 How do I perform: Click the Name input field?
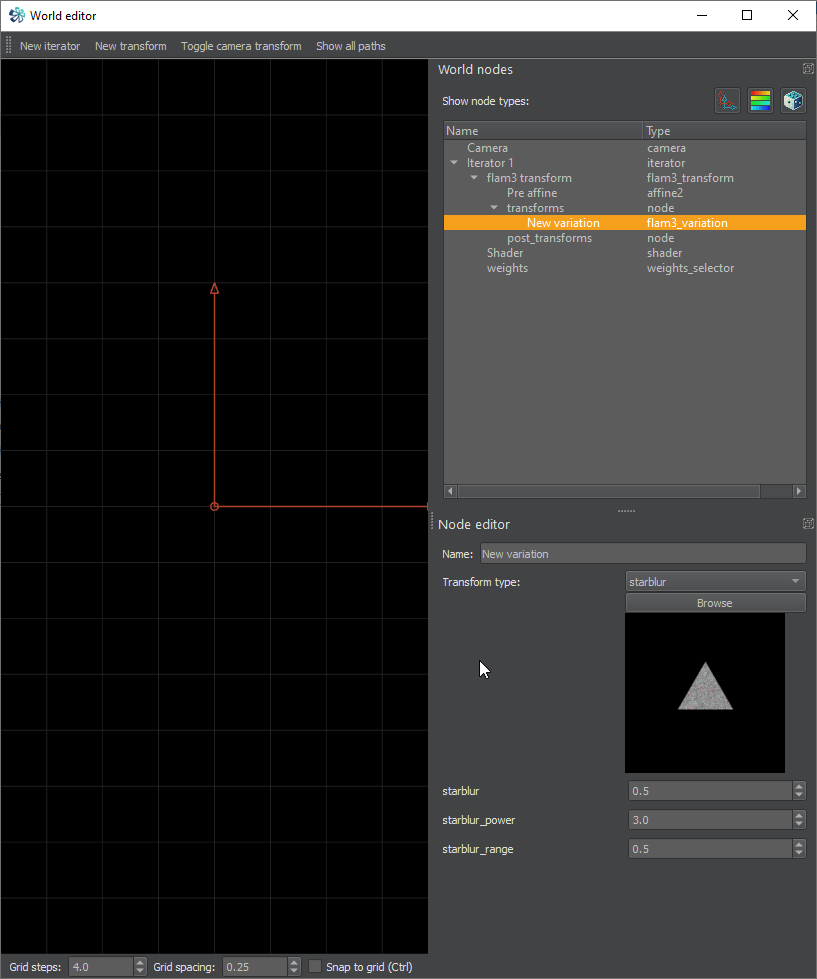click(643, 554)
